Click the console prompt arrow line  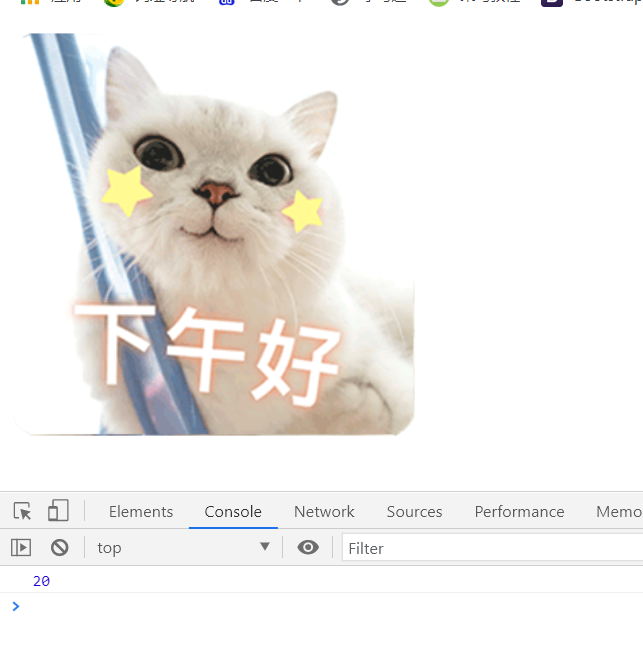pyautogui.click(x=321, y=606)
